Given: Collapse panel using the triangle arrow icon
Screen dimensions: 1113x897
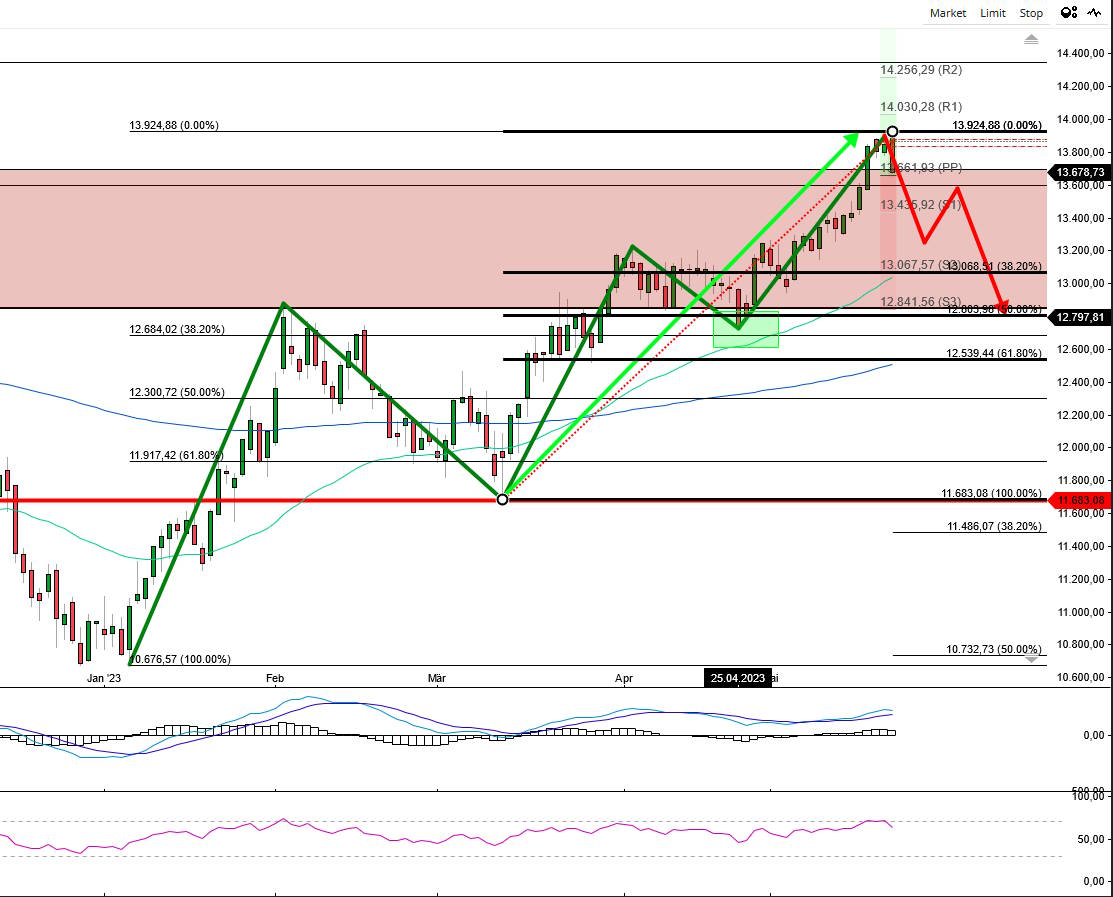Looking at the screenshot, I should (1030, 38).
